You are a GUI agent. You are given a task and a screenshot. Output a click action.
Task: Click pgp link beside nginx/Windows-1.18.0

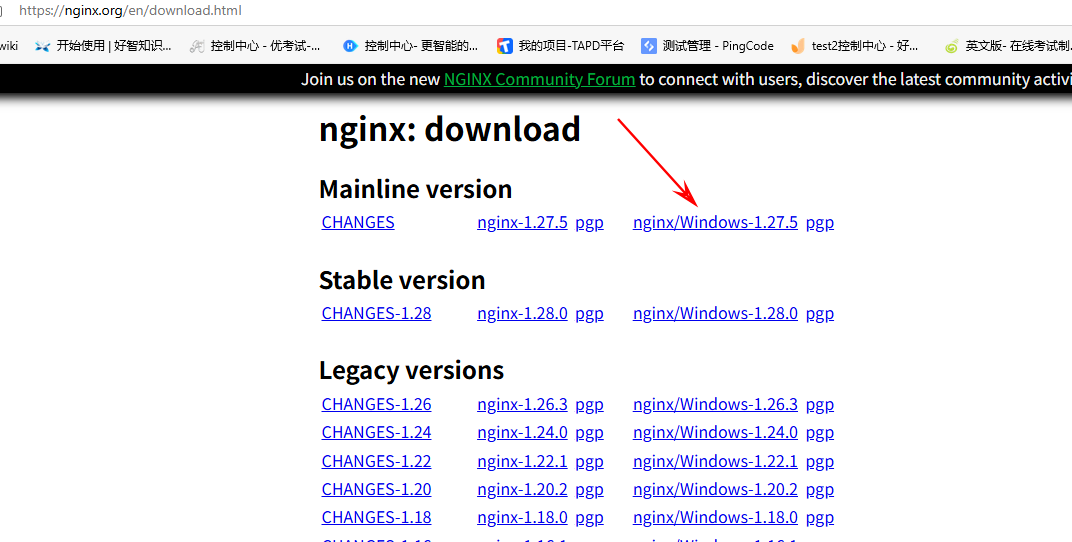[820, 517]
